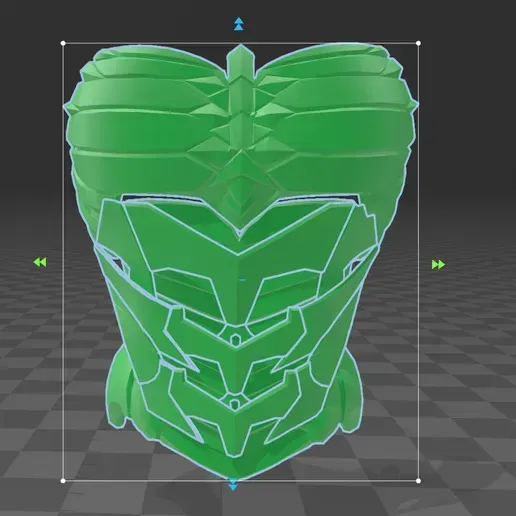This screenshot has height=516, width=516.
Task: Click the lower hexagonal bolt on the armor
Action: (x=235, y=404)
